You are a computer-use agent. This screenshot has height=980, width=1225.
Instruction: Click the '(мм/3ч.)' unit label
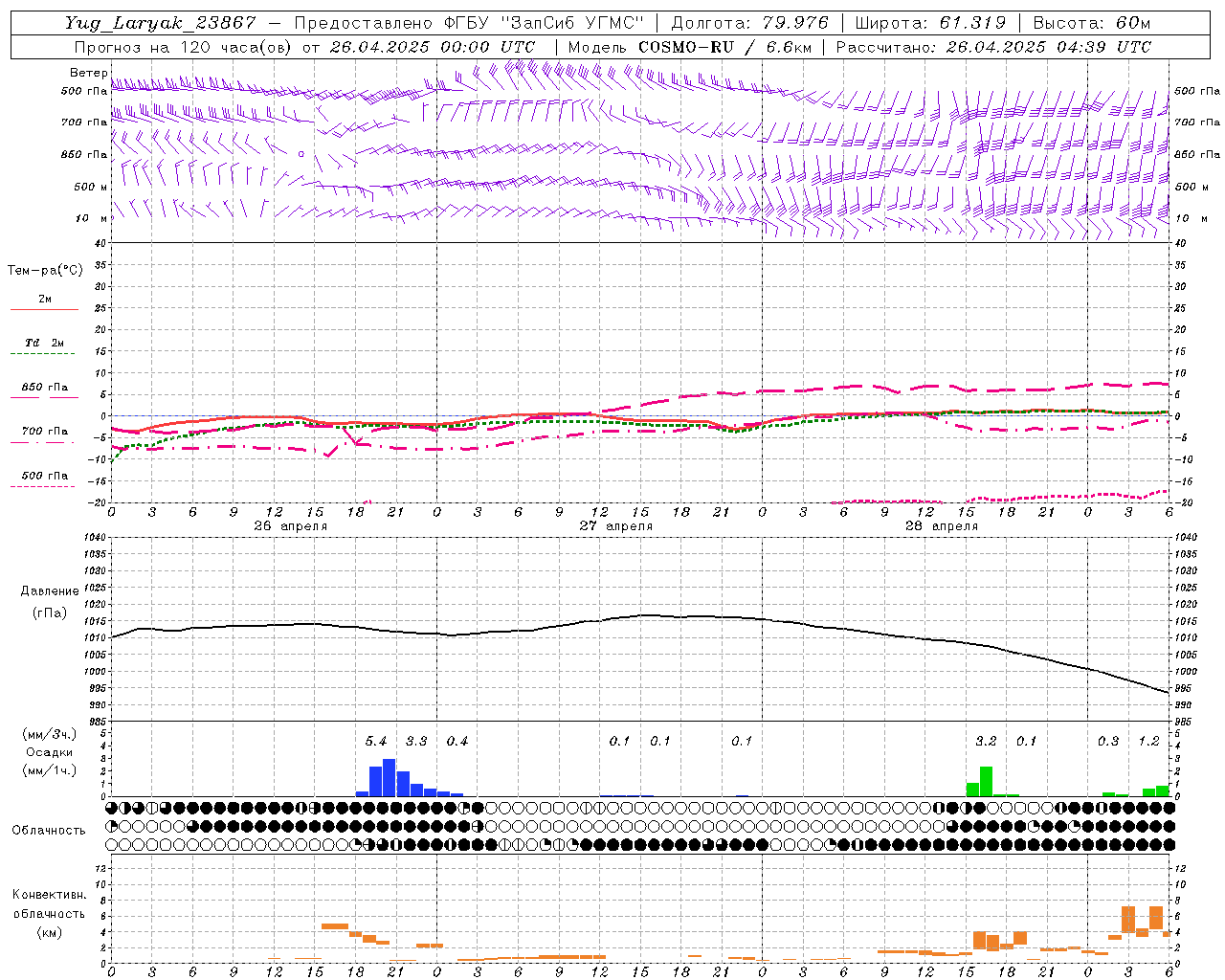point(49,734)
